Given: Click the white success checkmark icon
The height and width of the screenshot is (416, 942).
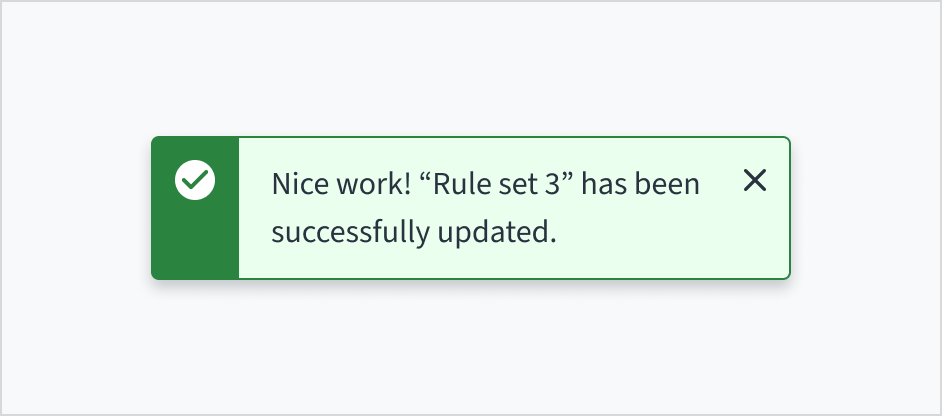Looking at the screenshot, I should pos(195,181).
